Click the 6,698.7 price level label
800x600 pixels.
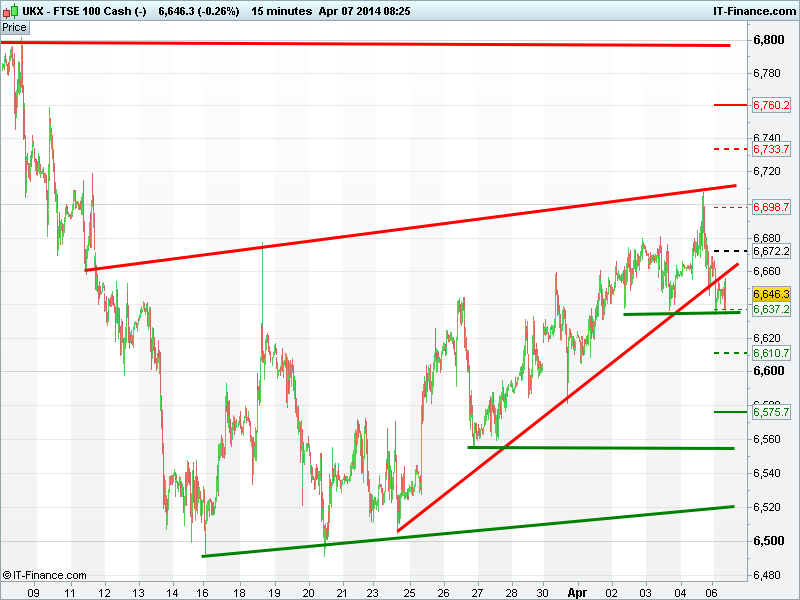pyautogui.click(x=771, y=207)
